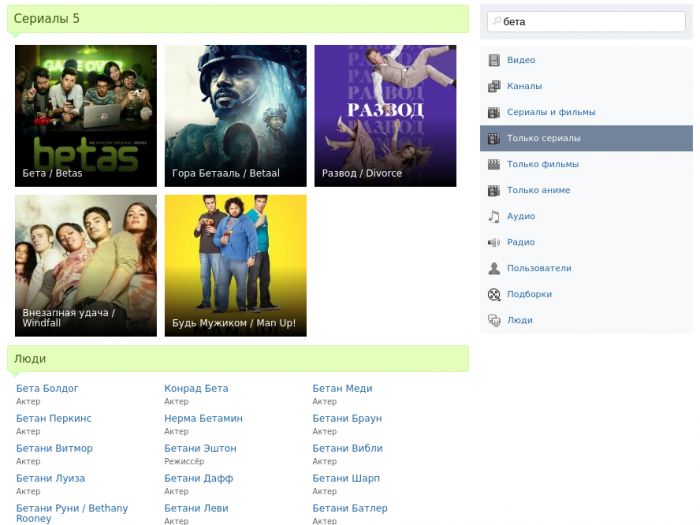The image size is (700, 525).
Task: Select the Только фильмы filter
Action: pyautogui.click(x=586, y=164)
